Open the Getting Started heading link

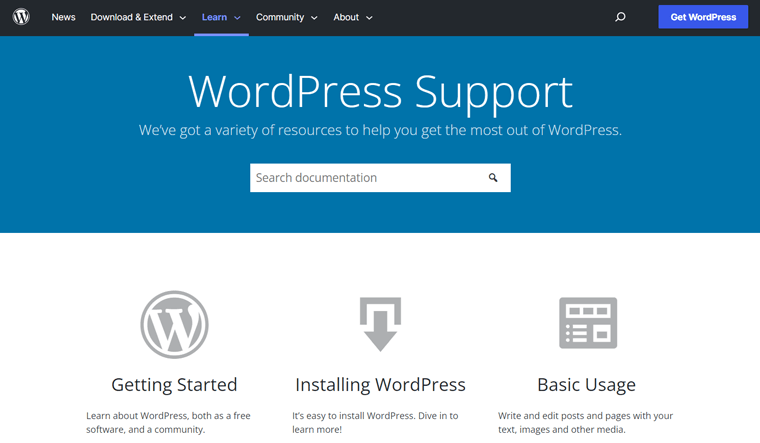(x=174, y=385)
